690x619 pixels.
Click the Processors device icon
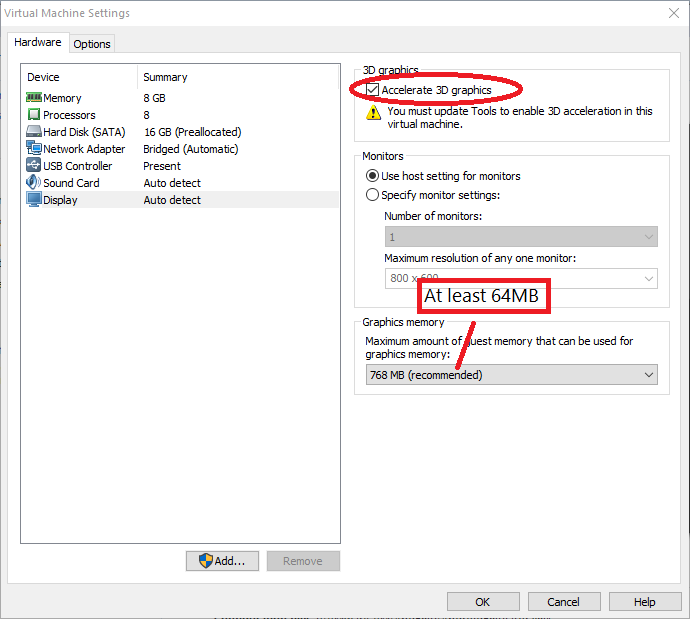pos(34,115)
